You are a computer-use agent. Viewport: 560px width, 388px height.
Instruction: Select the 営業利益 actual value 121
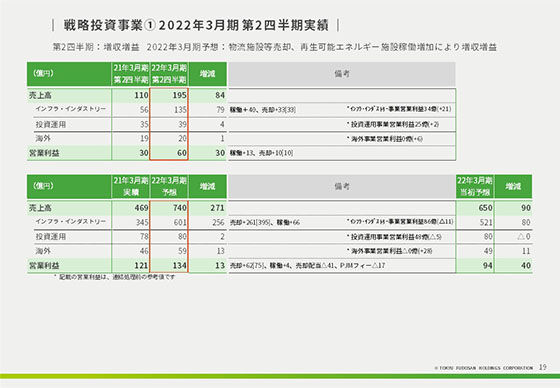[x=141, y=265]
